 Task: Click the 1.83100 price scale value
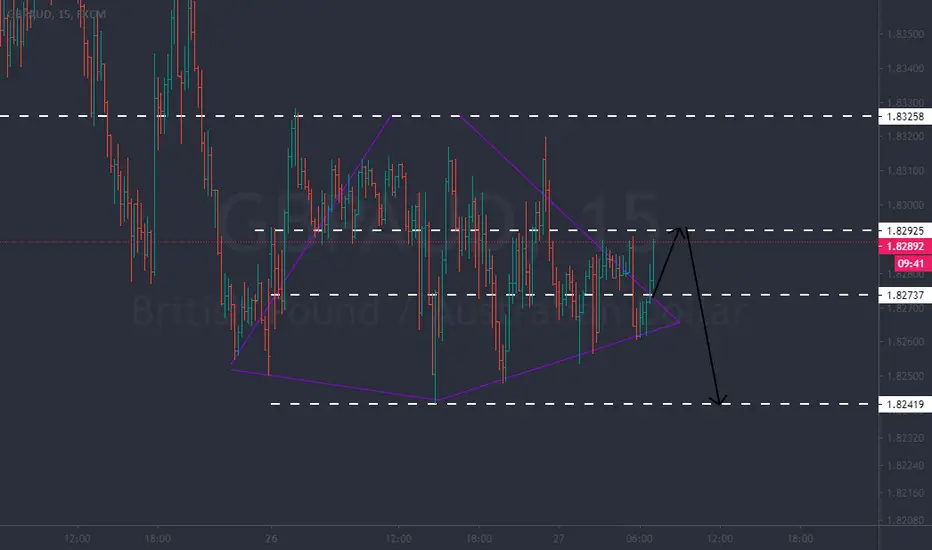pos(905,171)
